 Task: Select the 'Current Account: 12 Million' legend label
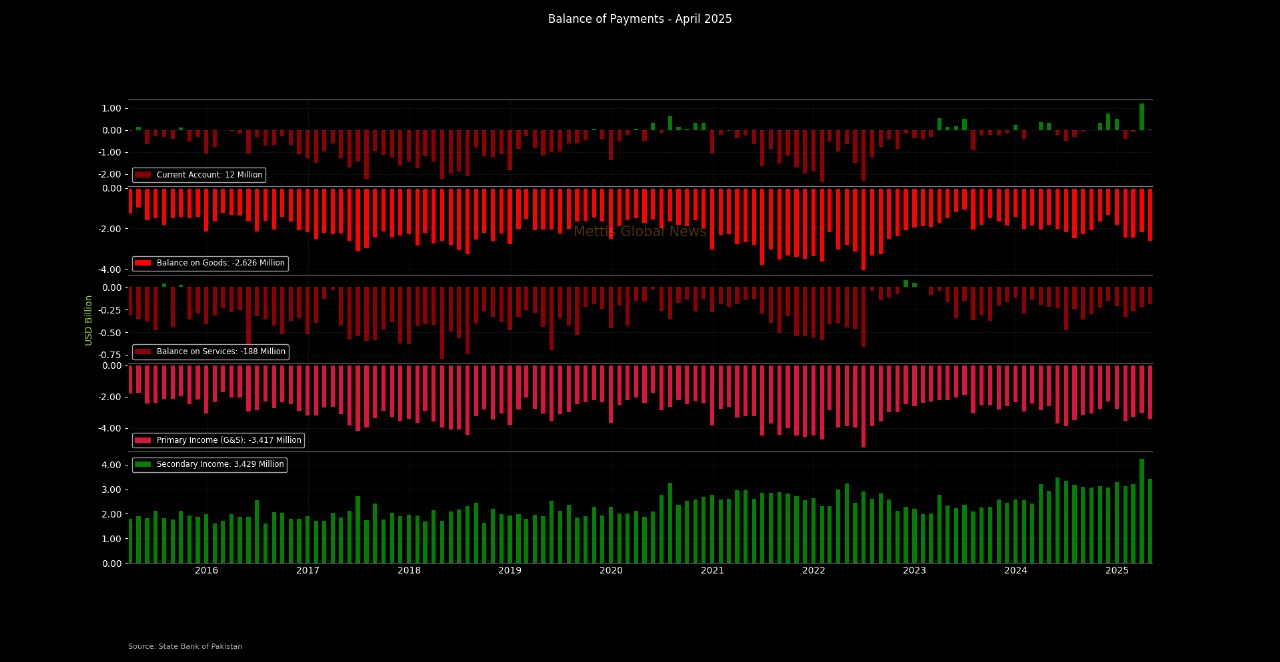tap(209, 175)
